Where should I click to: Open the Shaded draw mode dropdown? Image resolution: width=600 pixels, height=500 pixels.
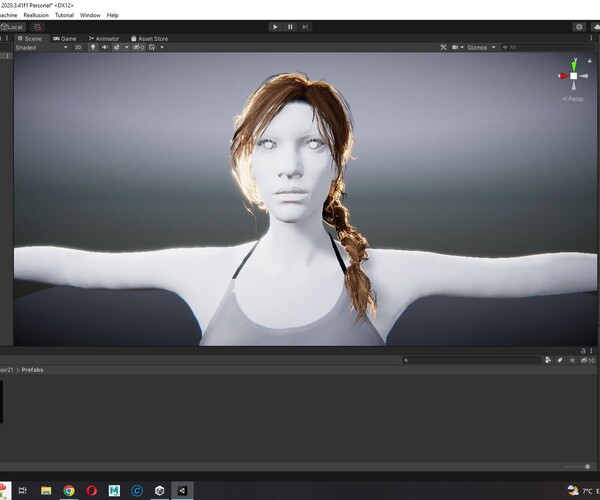point(41,47)
